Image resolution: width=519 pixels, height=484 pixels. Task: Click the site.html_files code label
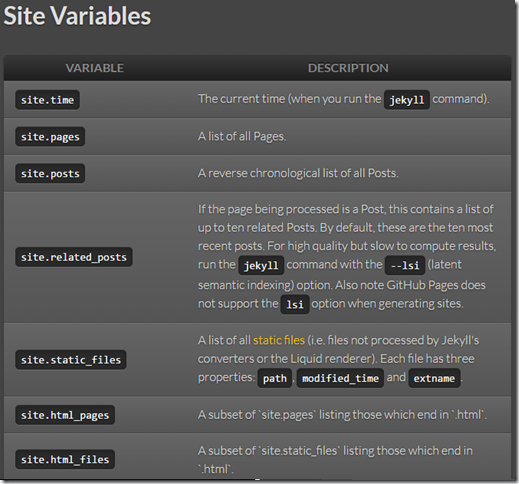(x=65, y=460)
